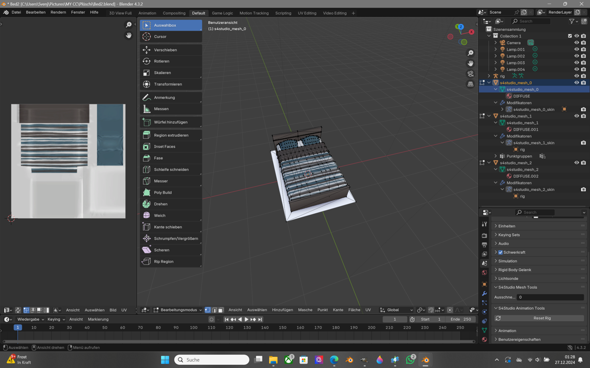Expand the rig item in outliner
This screenshot has width=590, height=368.
(x=489, y=76)
